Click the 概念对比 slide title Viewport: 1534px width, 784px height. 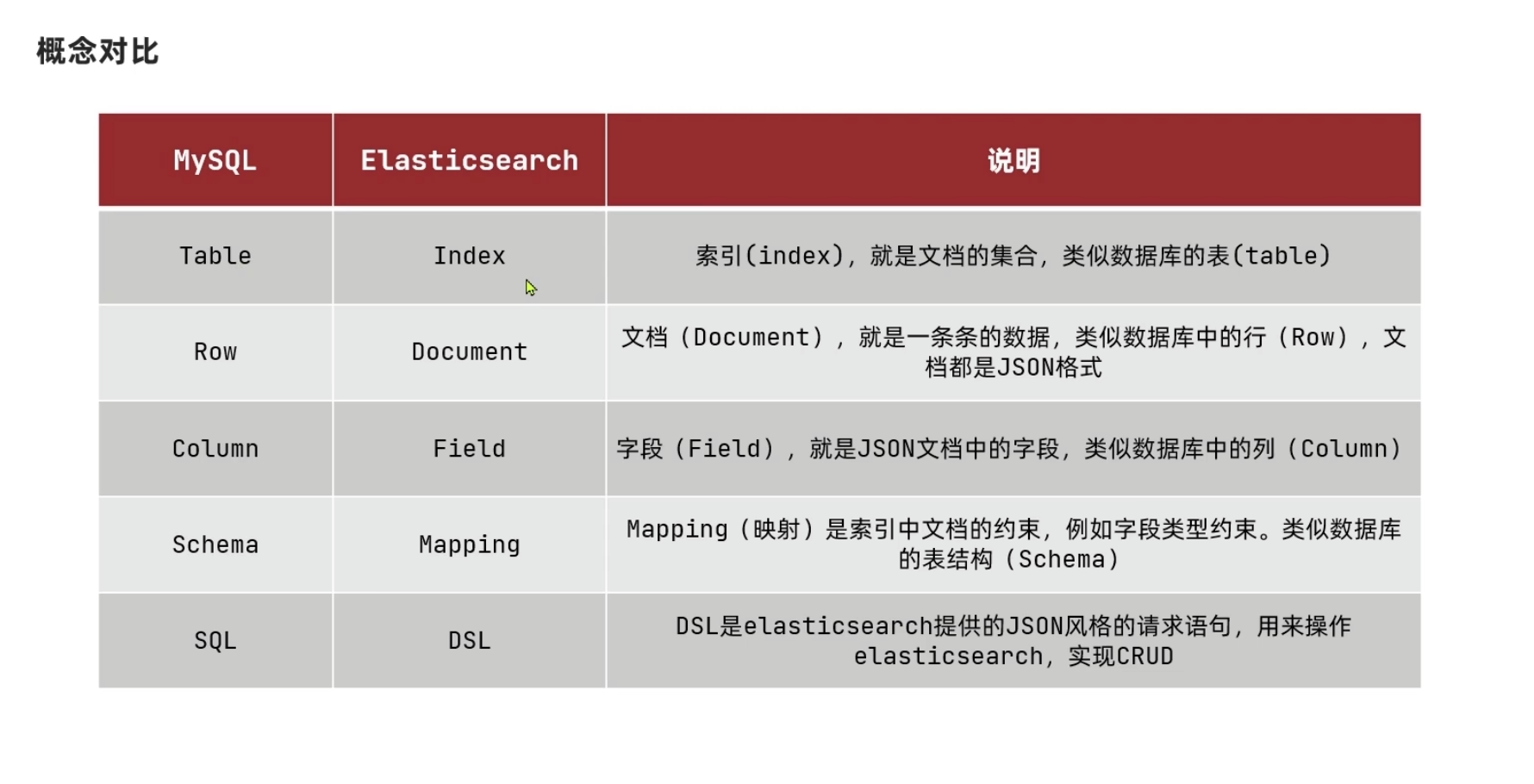click(97, 52)
